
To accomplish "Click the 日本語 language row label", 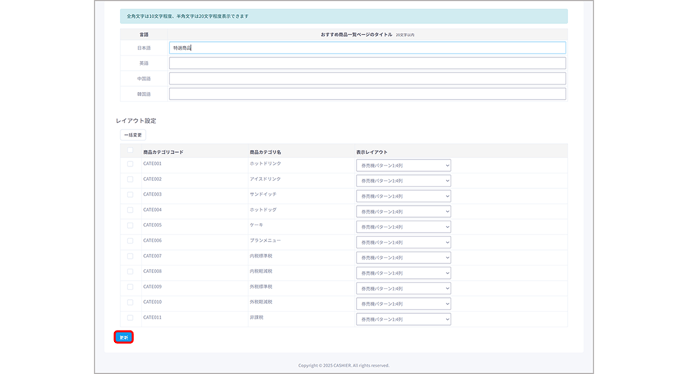I will pyautogui.click(x=144, y=48).
